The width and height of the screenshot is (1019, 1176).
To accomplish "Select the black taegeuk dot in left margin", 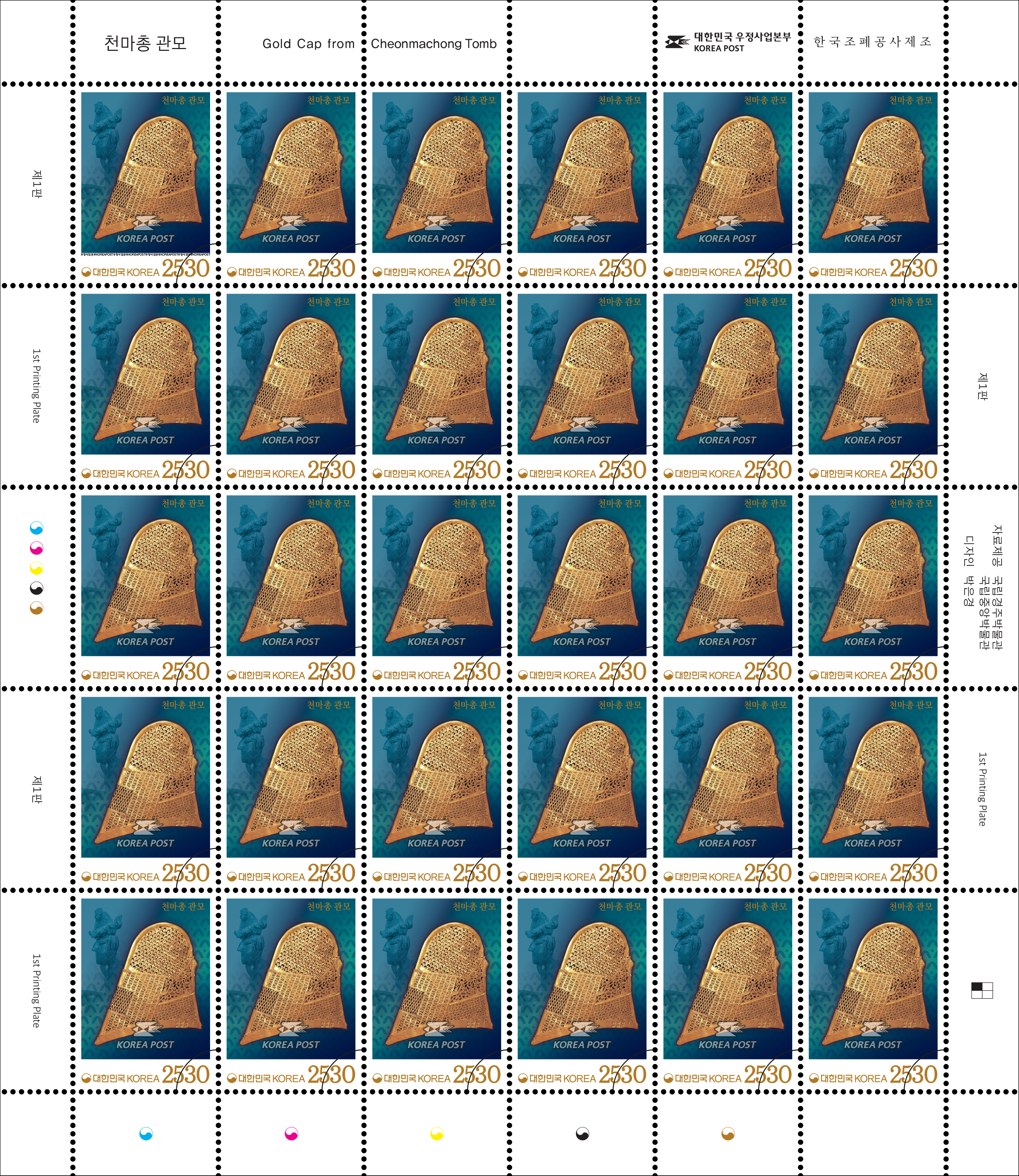I will [36, 589].
